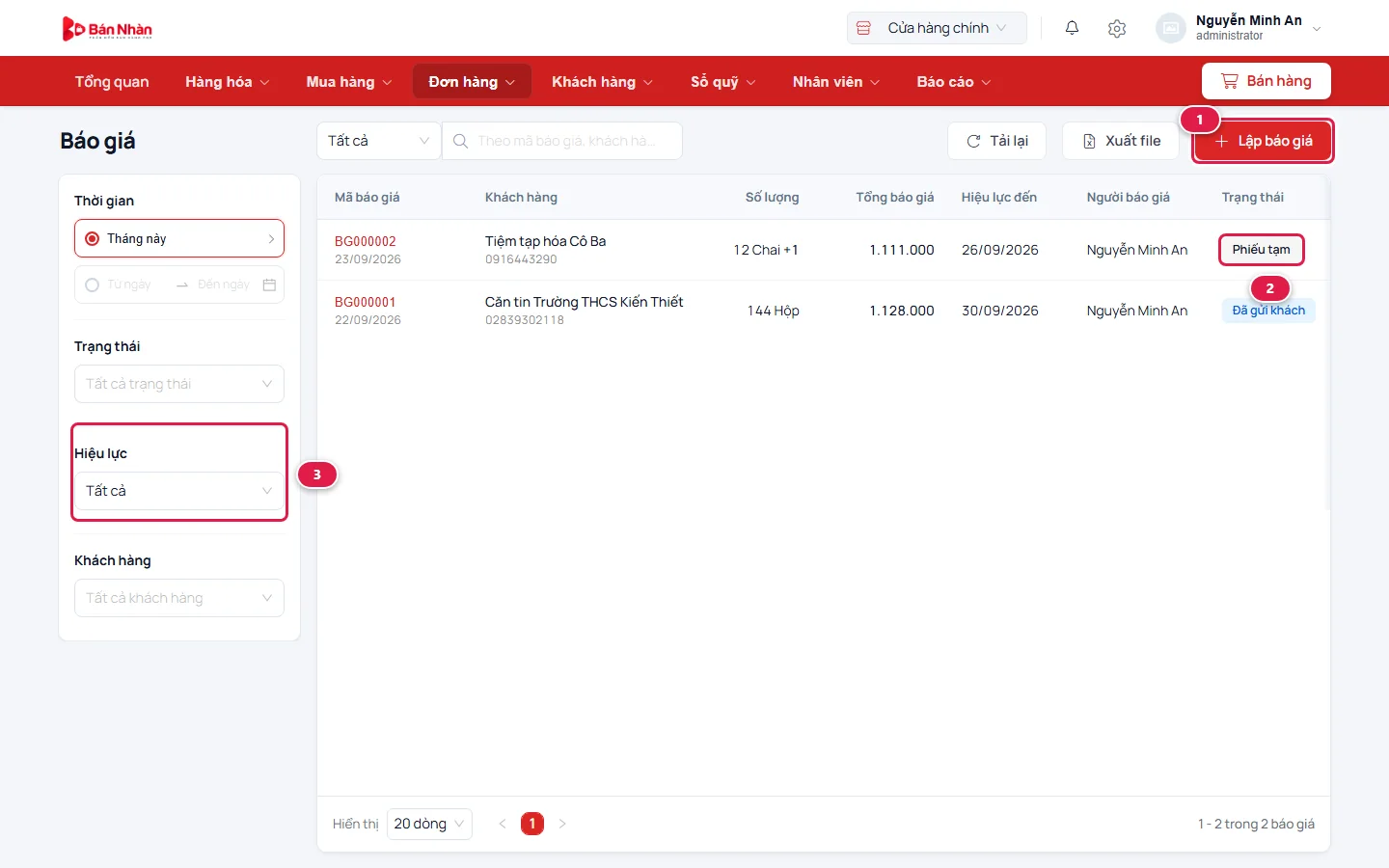Click the Đã gửi khách status badge
The width and height of the screenshot is (1389, 868).
pyautogui.click(x=1268, y=311)
